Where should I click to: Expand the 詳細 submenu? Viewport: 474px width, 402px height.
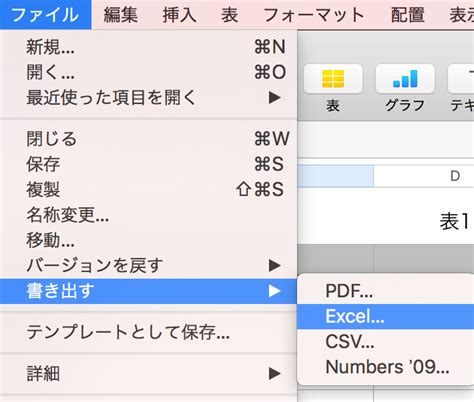pos(148,374)
